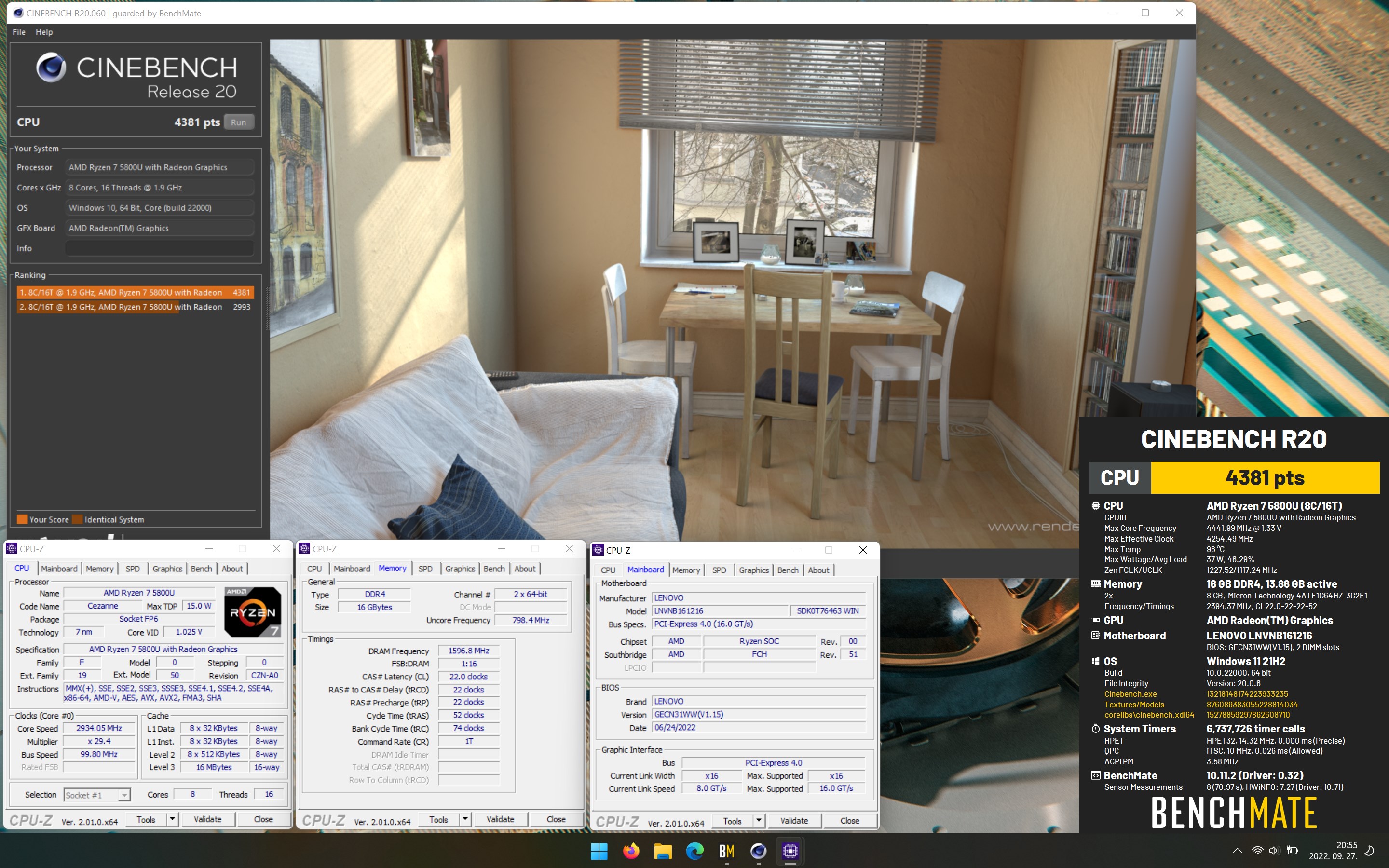
Task: Open Wi-Fi network tray icon
Action: tap(1257, 851)
